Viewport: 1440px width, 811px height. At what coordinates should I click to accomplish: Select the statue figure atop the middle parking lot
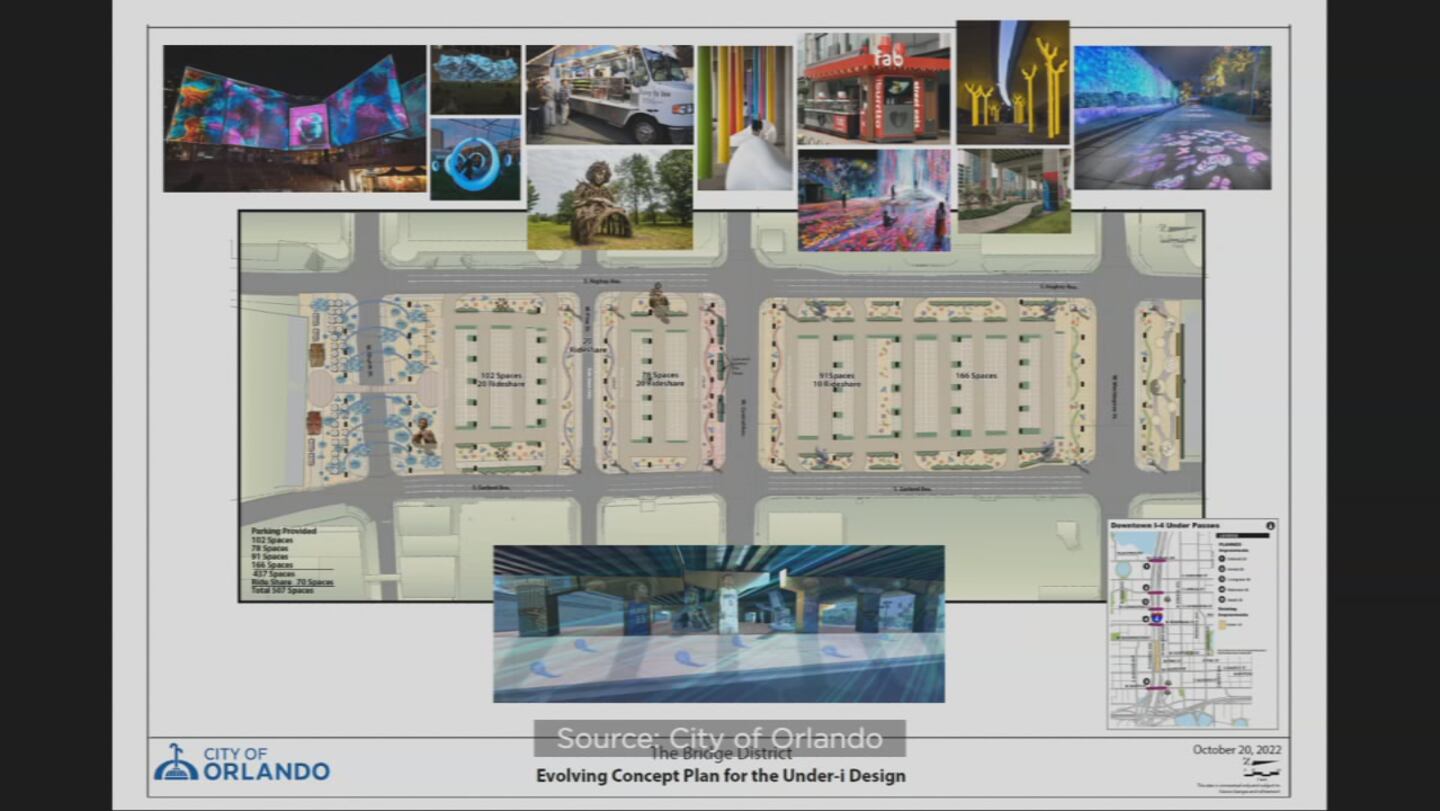(x=659, y=301)
